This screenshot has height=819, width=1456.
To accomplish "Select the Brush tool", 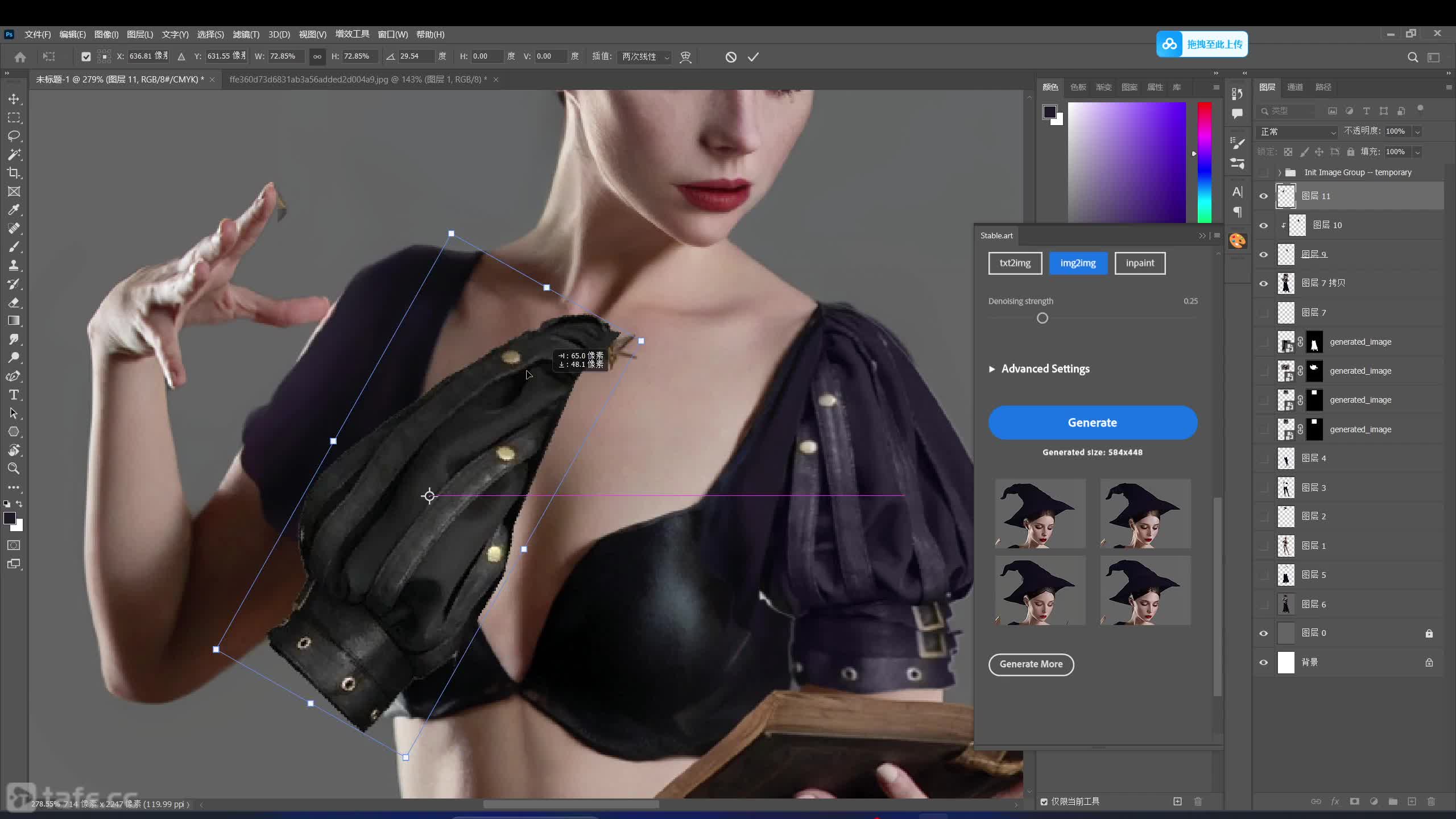I will coord(14,247).
